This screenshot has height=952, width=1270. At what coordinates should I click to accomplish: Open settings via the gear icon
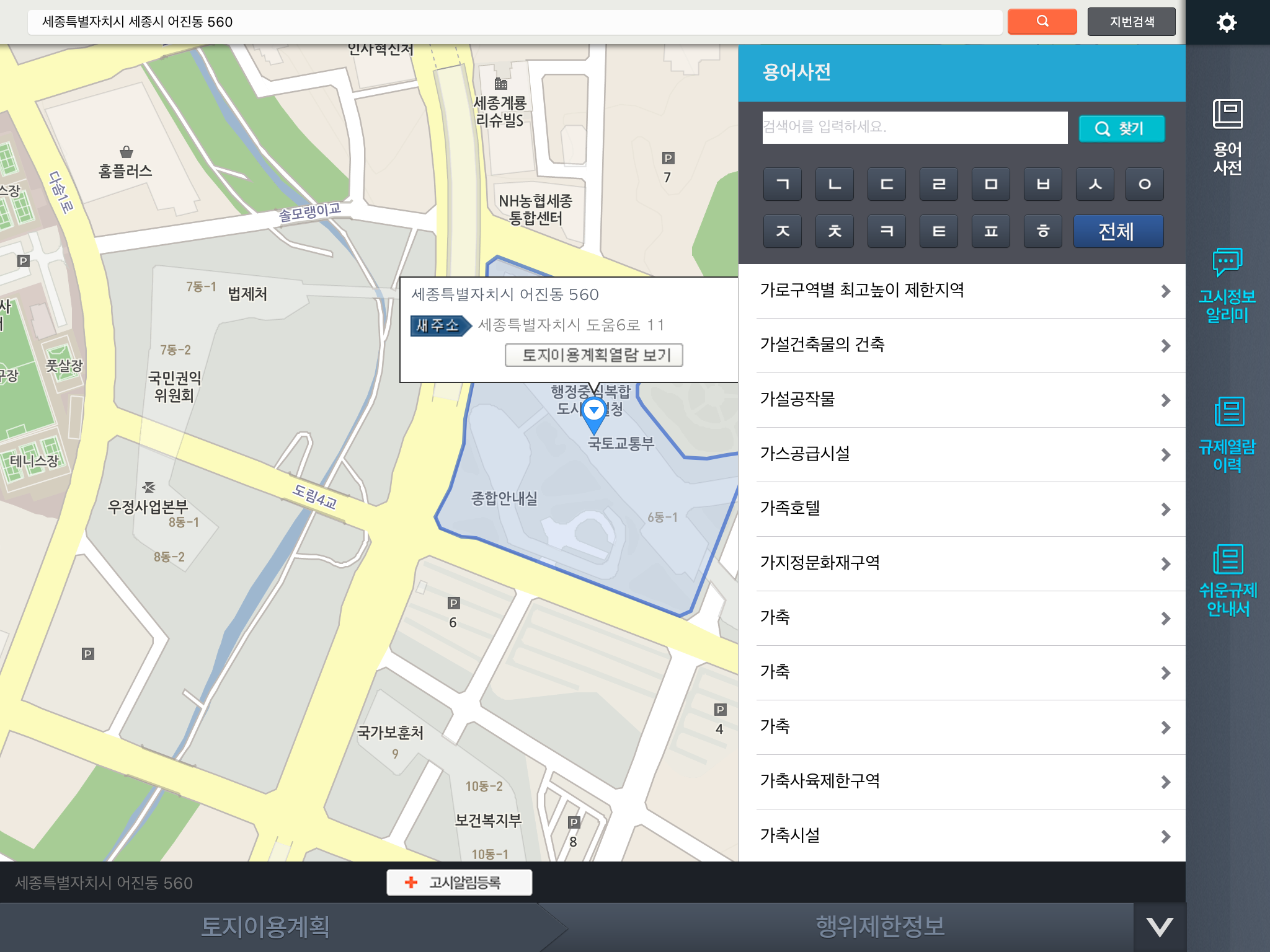1227,23
